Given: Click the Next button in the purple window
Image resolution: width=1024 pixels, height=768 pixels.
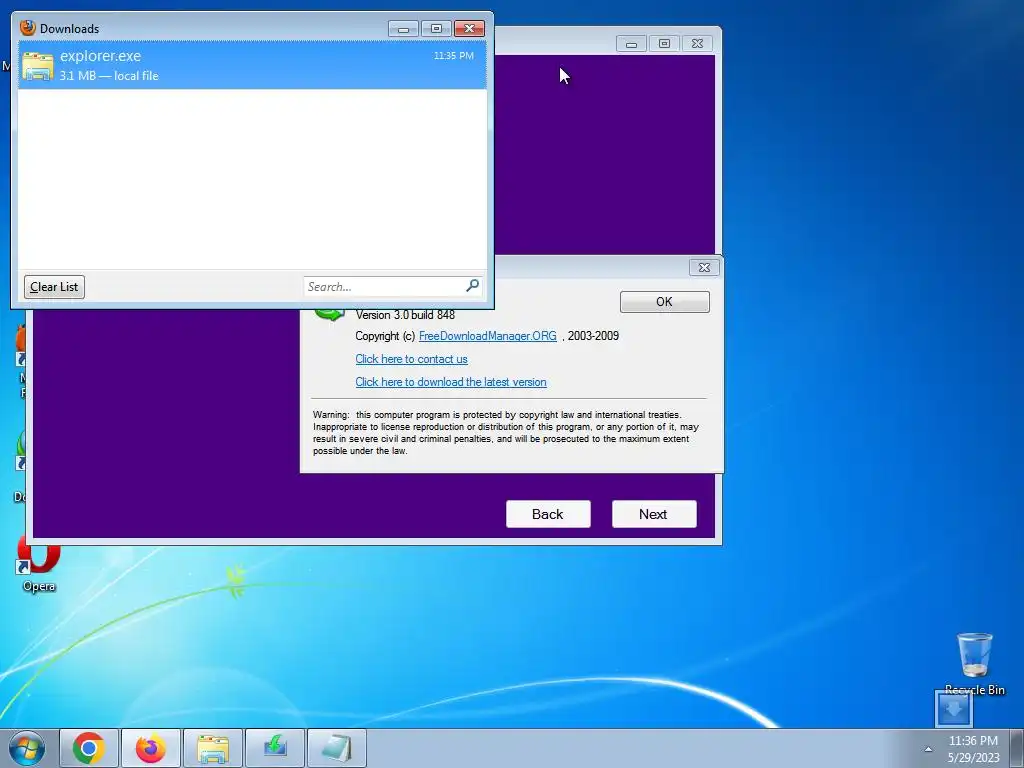Looking at the screenshot, I should pyautogui.click(x=654, y=514).
